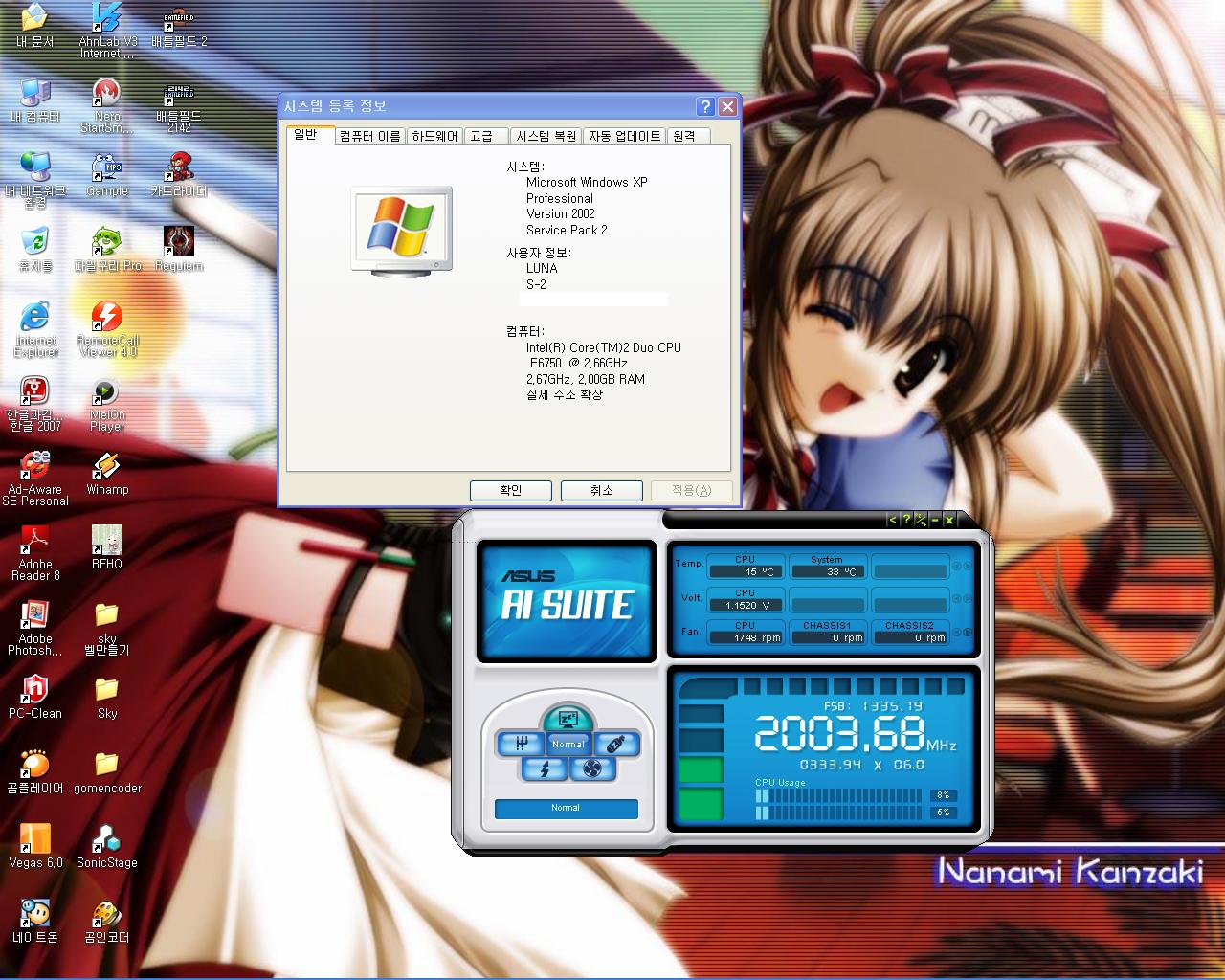Screen dimensions: 1225x980
Task: Select the Nero StartSmart desktop icon
Action: coord(107,105)
